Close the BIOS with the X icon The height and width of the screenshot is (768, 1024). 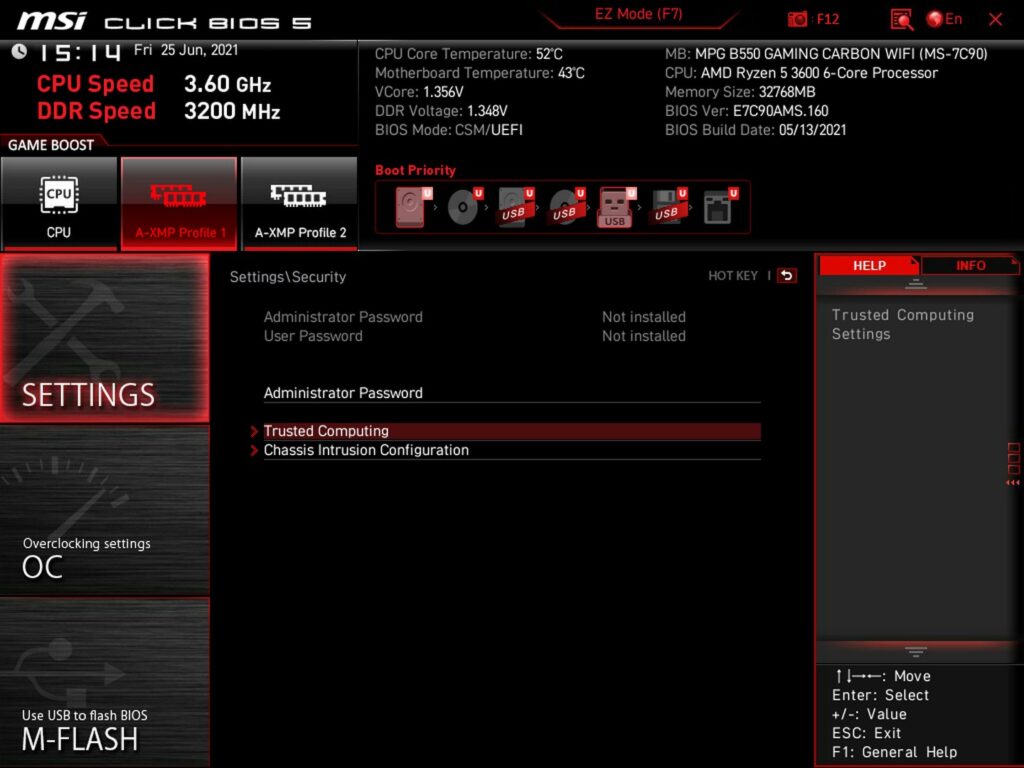tap(995, 19)
